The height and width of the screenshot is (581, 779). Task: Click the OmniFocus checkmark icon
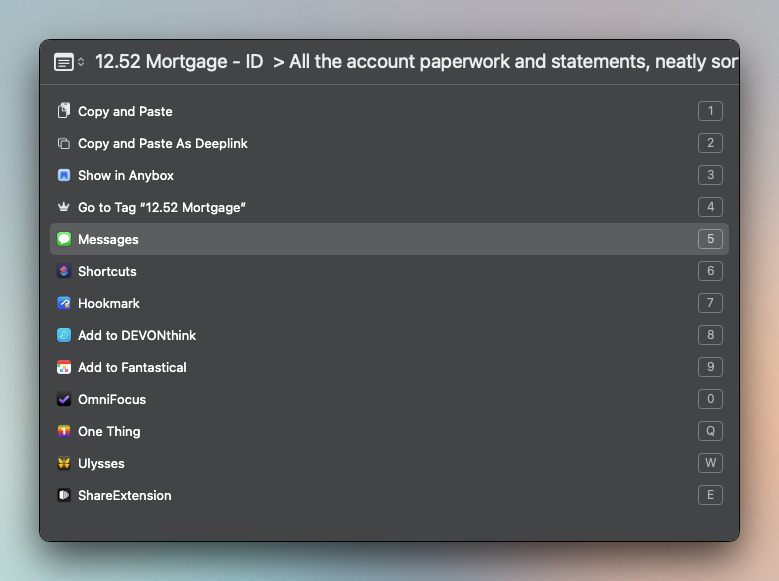tap(64, 399)
